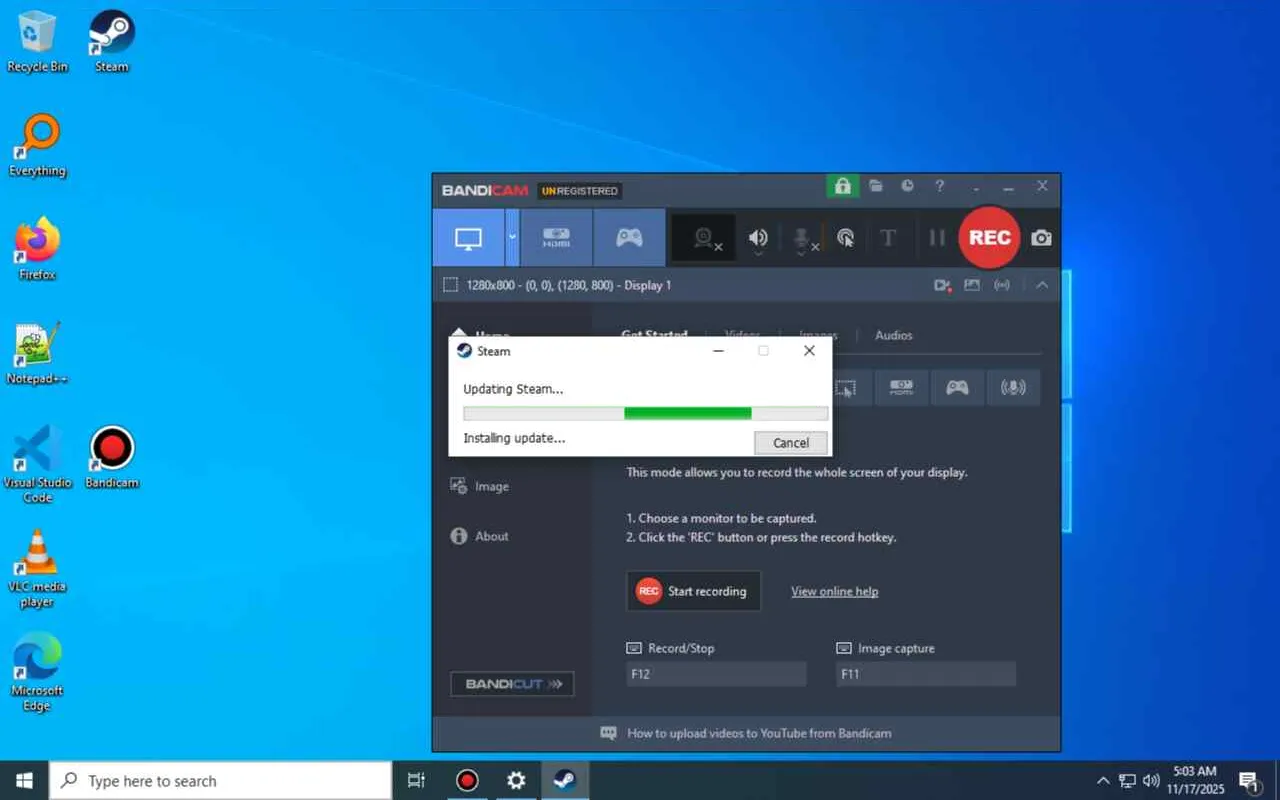Open the volume tray icon

[1151, 781]
